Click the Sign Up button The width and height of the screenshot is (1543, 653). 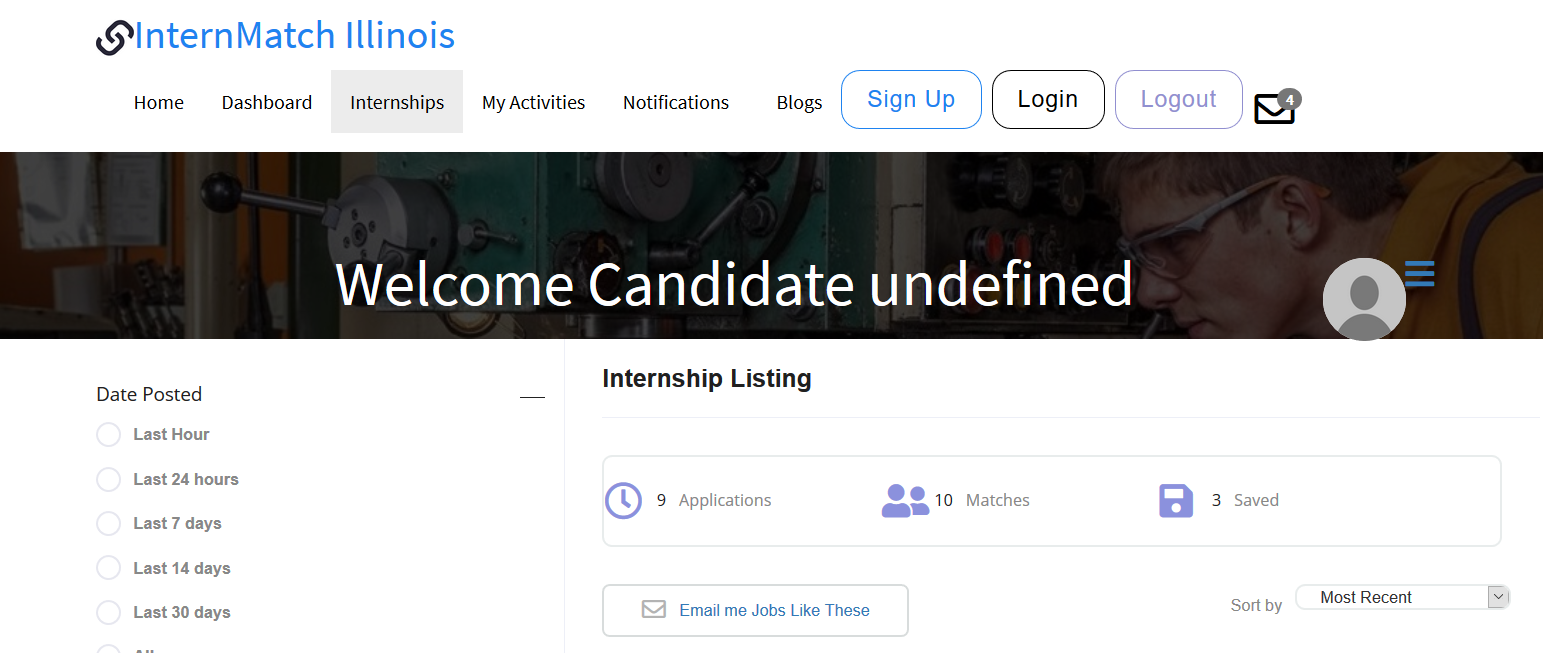[911, 99]
